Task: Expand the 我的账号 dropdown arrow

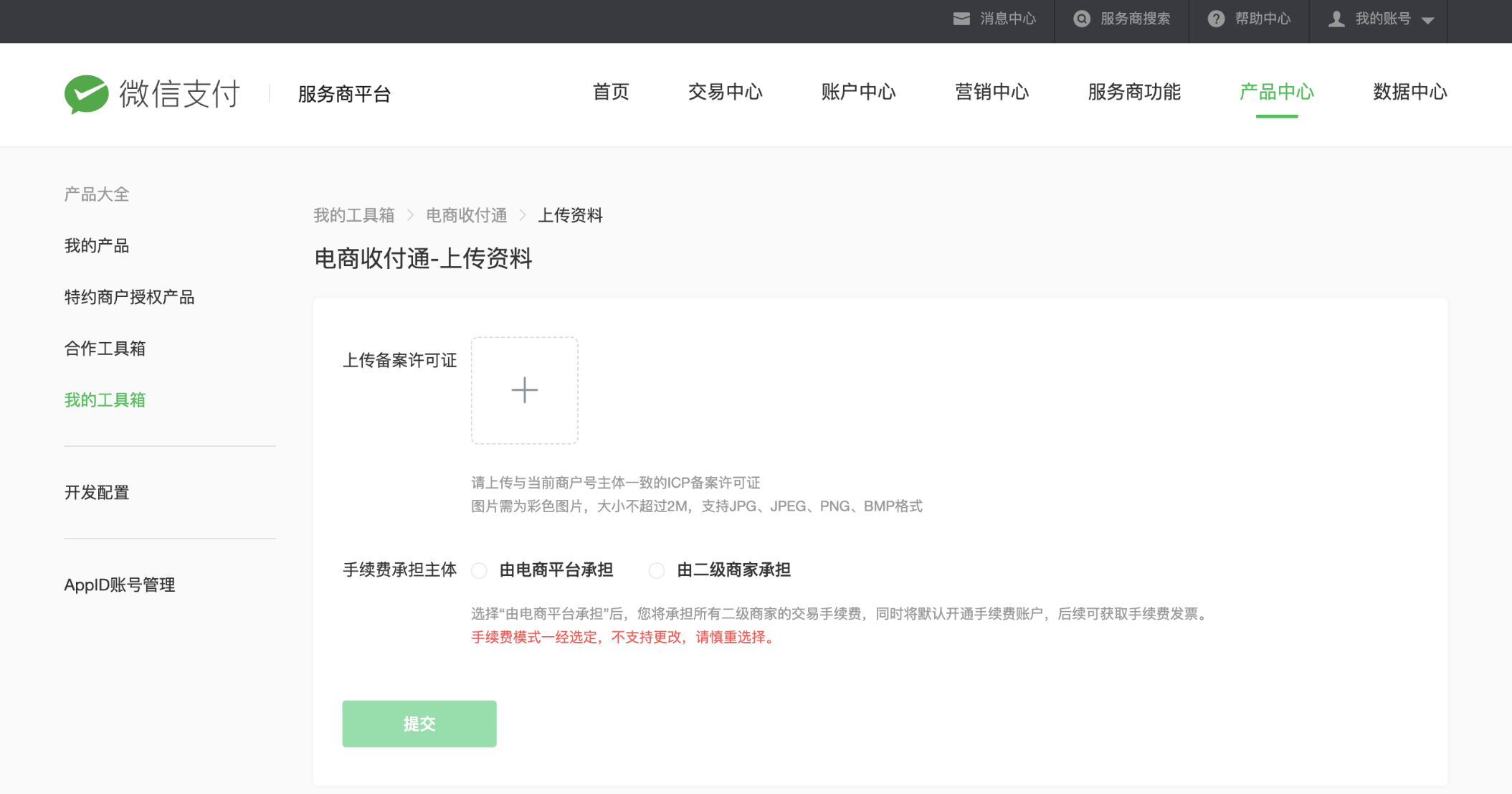Action: [1427, 20]
